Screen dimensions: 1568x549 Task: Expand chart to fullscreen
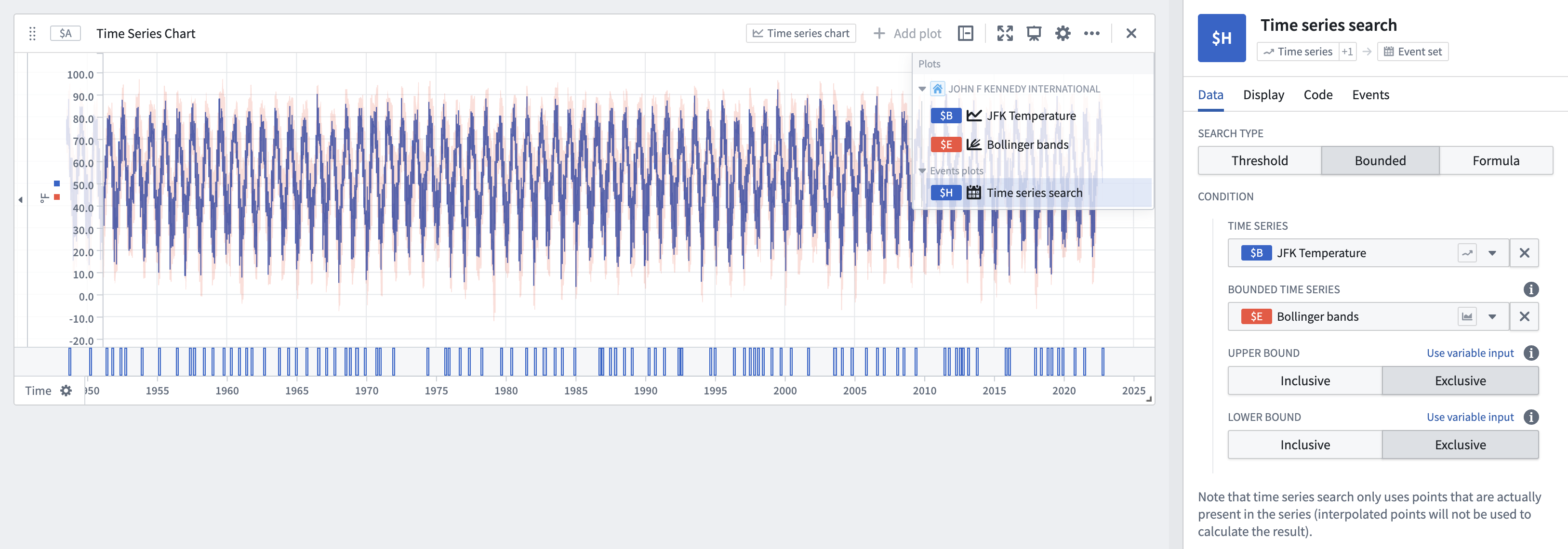click(1005, 34)
